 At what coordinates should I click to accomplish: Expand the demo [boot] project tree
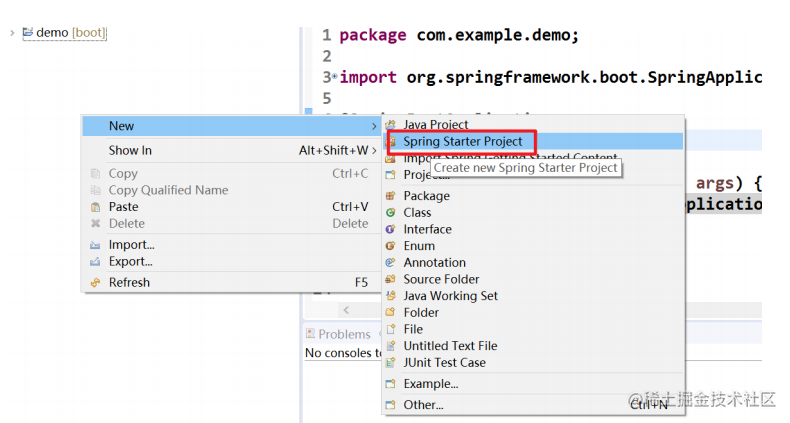(12, 33)
